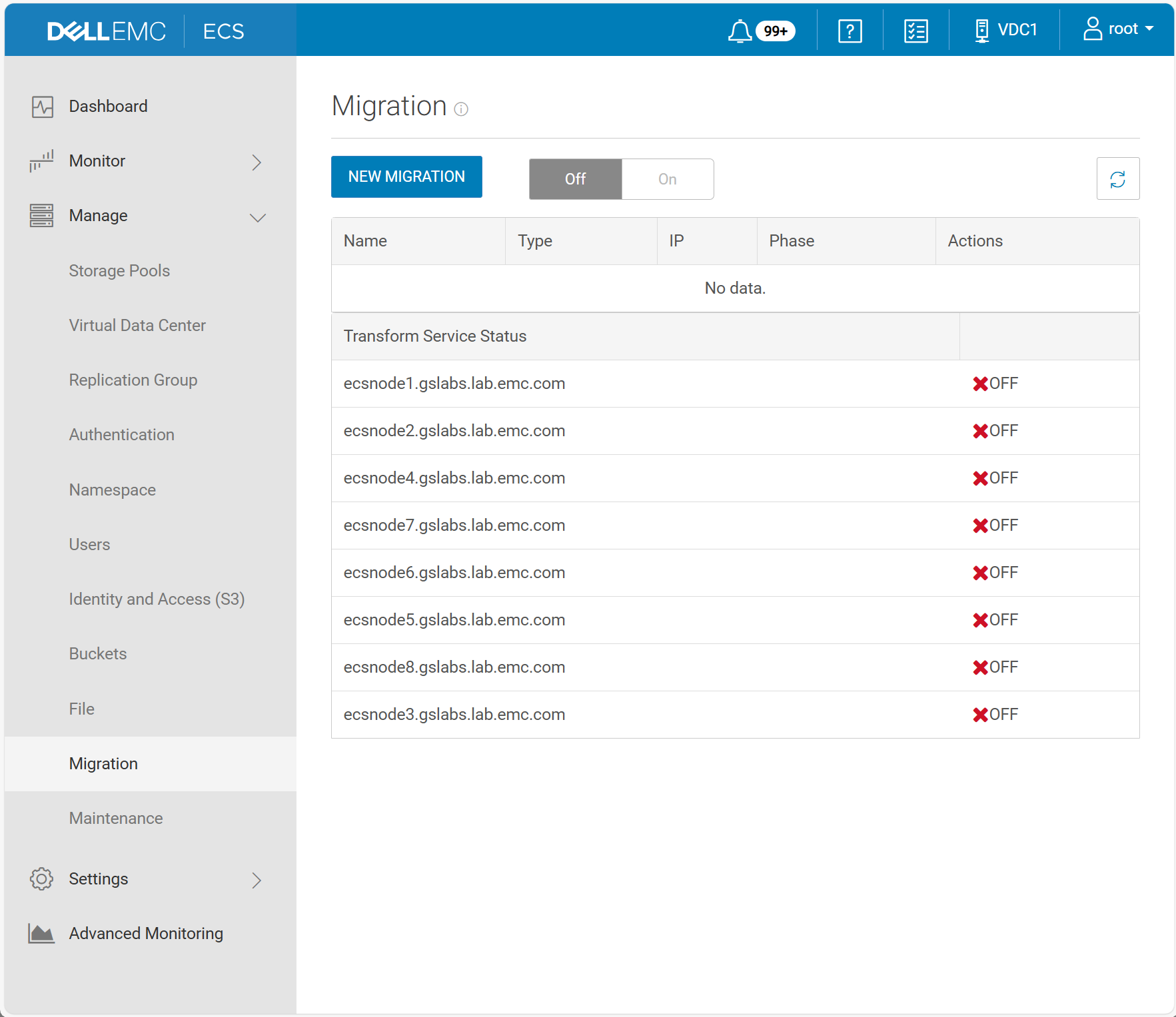1176x1017 pixels.
Task: Open the audit task list icon
Action: (915, 30)
